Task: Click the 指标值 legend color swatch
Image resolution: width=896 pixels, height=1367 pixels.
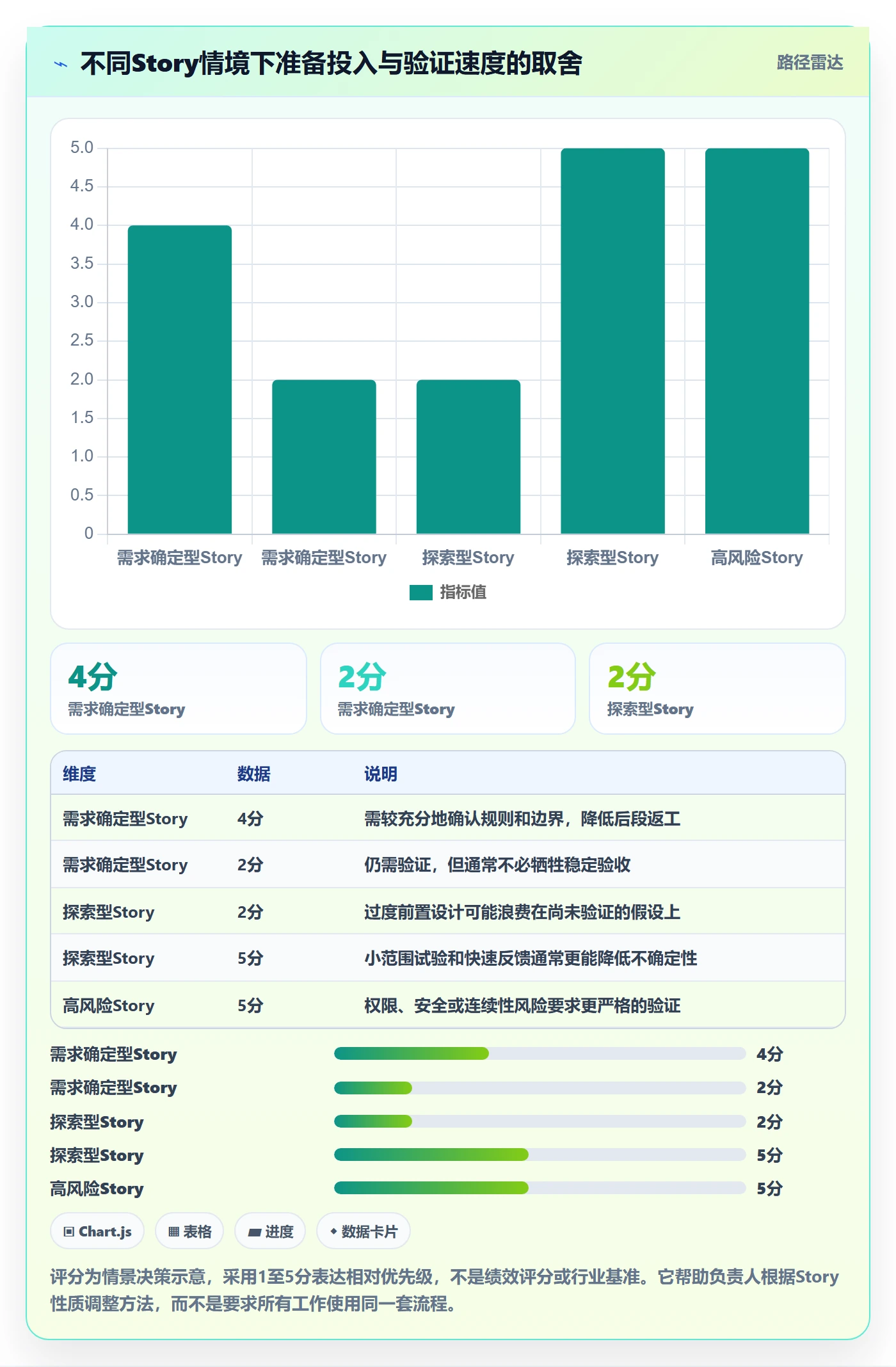Action: 420,593
